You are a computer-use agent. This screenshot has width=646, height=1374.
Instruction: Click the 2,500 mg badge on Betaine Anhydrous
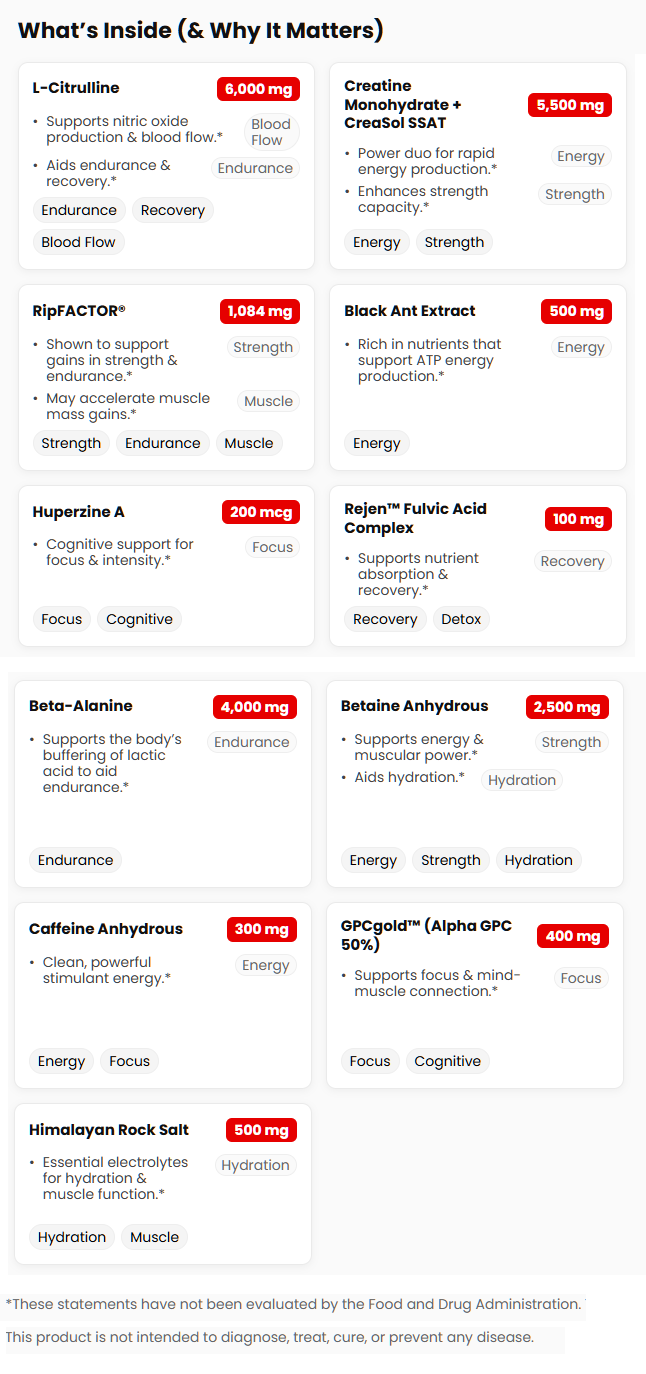click(567, 707)
